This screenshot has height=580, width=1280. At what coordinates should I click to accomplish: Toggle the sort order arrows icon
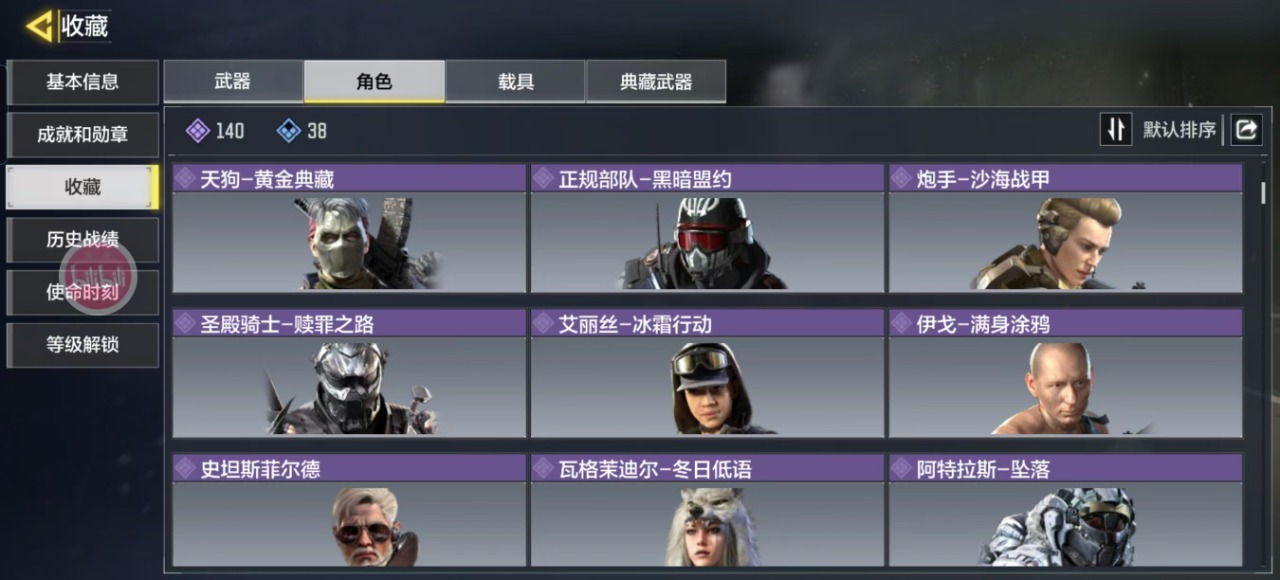[x=1116, y=129]
